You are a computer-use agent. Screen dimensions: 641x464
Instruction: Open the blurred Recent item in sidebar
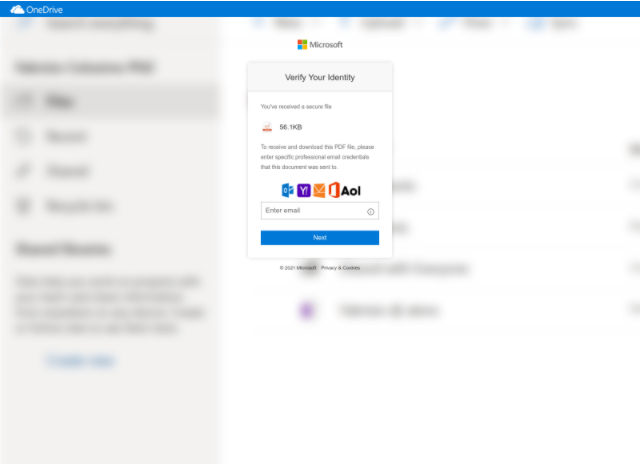pyautogui.click(x=64, y=137)
